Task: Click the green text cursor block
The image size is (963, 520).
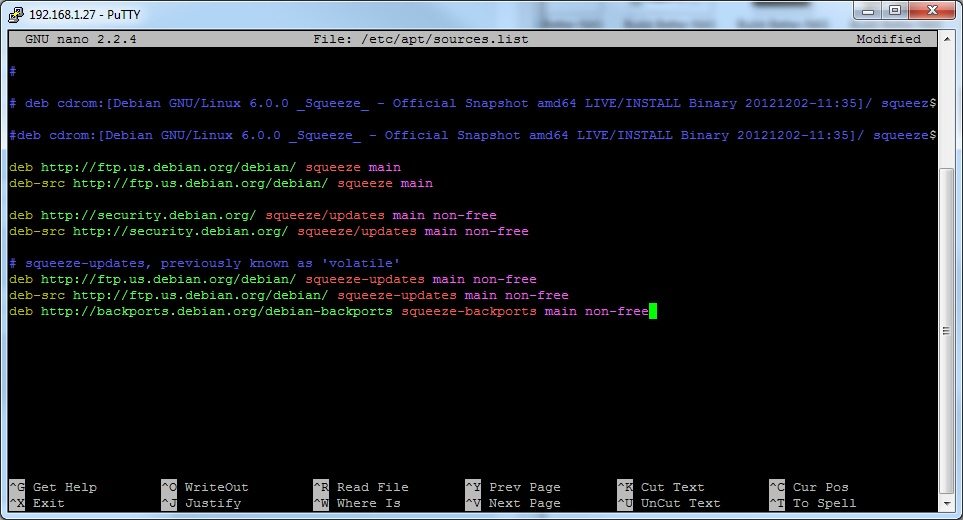Action: coord(653,311)
